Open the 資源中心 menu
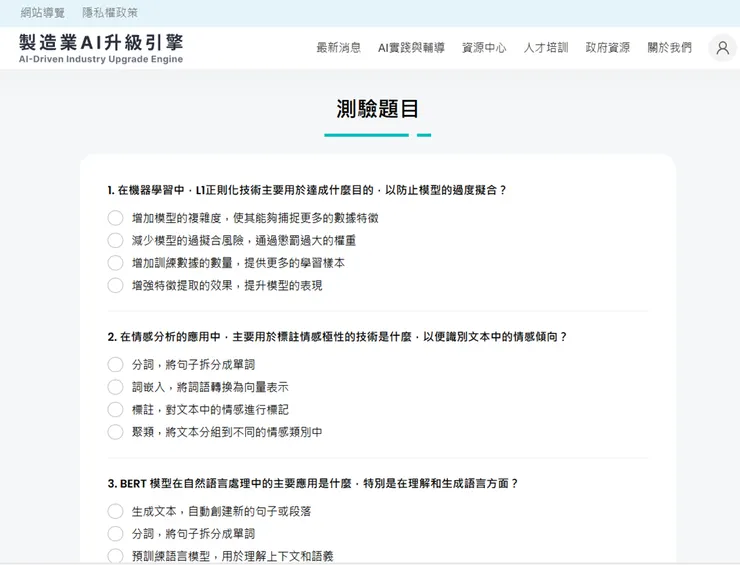740x565 pixels. [484, 48]
